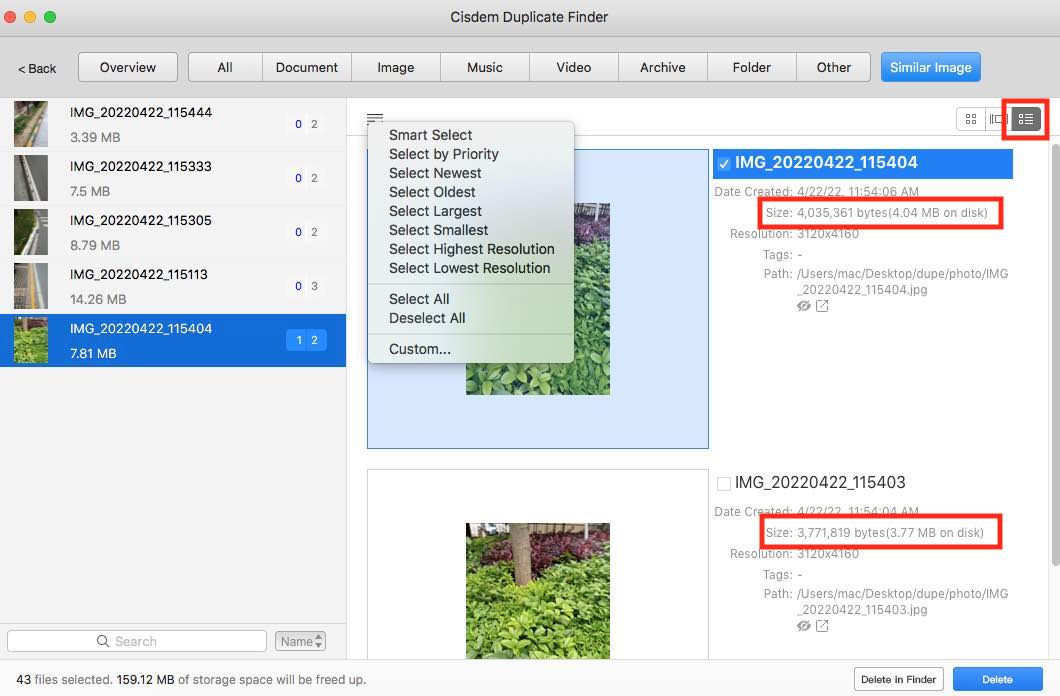Check the IMG_20220422_115403 checkbox

(724, 482)
